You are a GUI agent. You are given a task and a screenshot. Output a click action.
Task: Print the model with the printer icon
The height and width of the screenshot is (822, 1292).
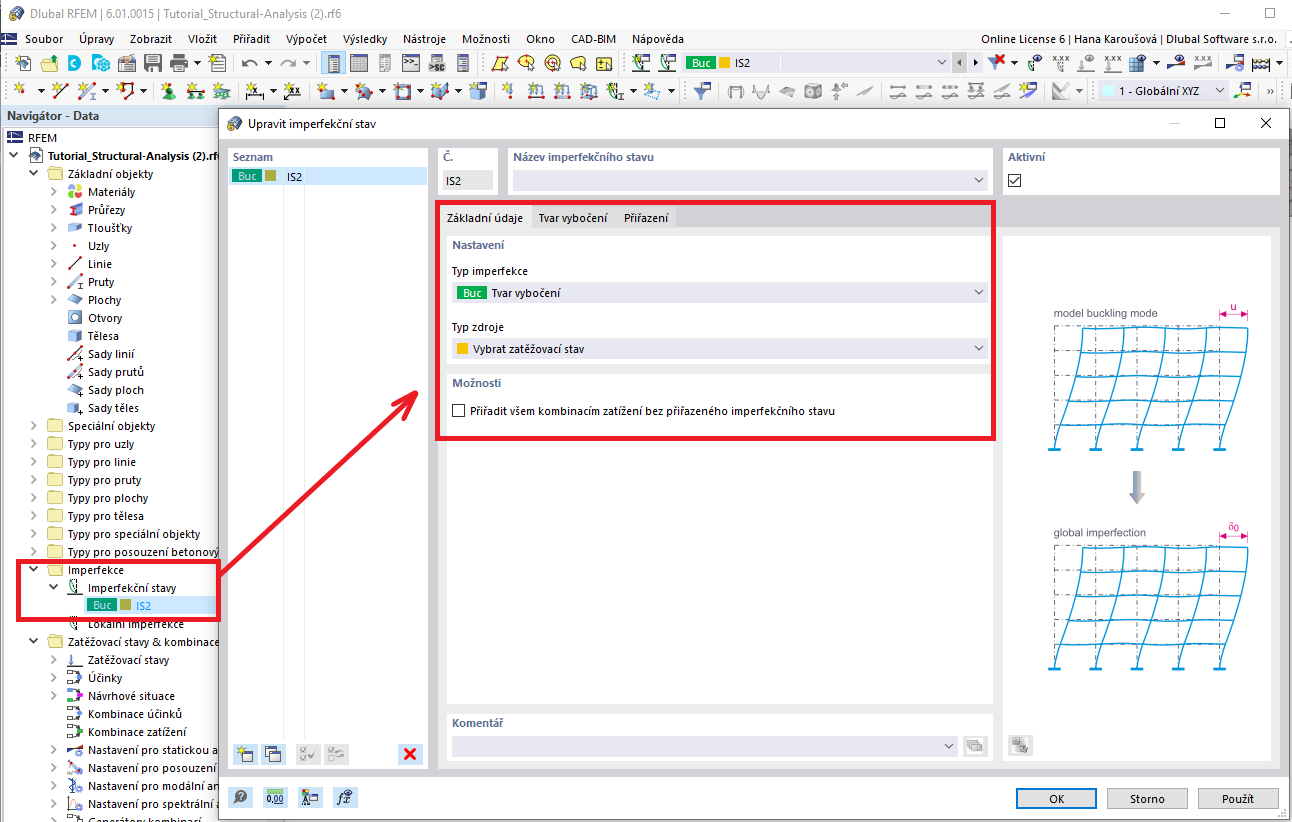179,63
